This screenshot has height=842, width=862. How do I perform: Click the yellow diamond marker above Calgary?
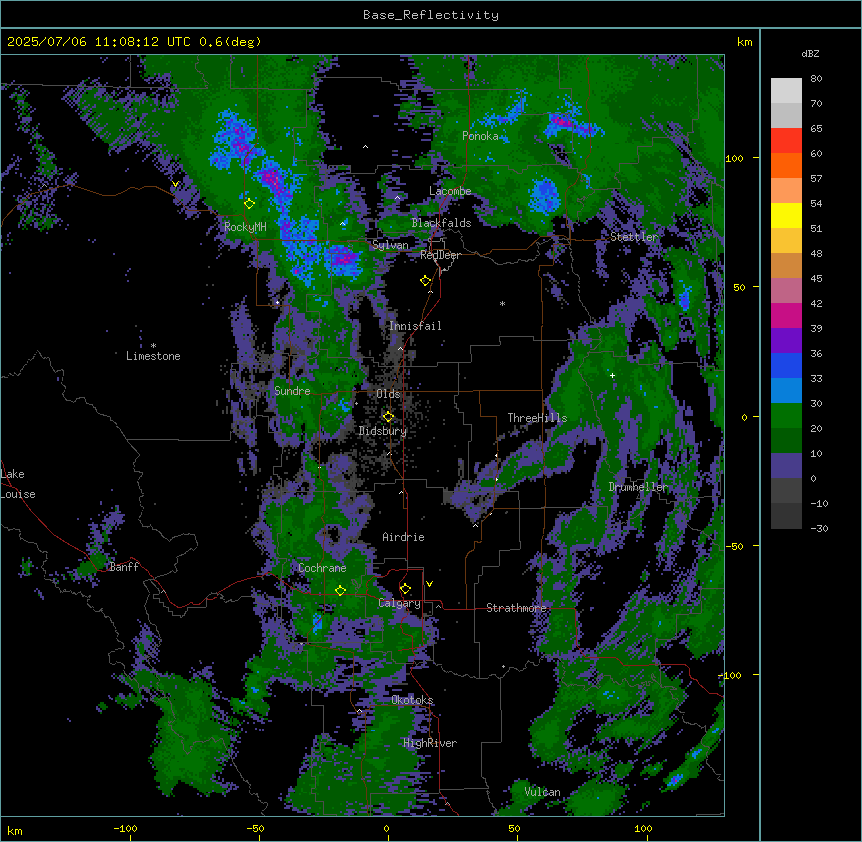coord(405,589)
